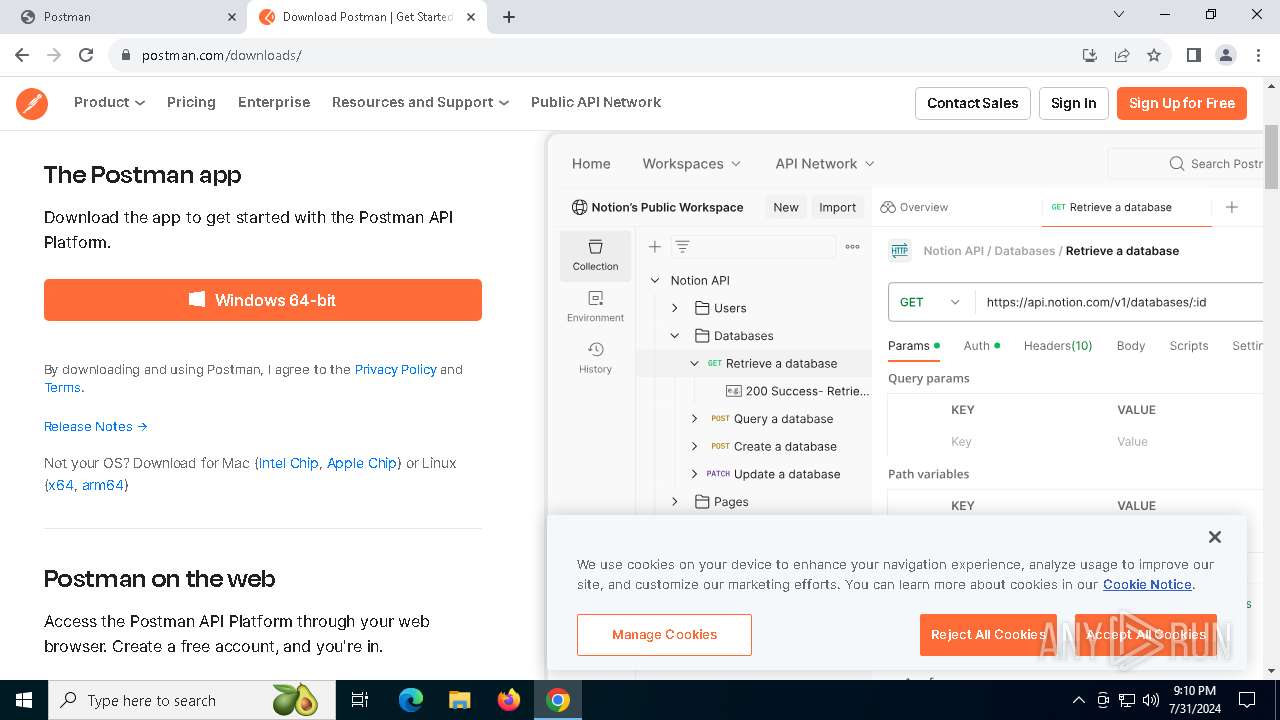Click the network tray icon

click(x=1127, y=700)
